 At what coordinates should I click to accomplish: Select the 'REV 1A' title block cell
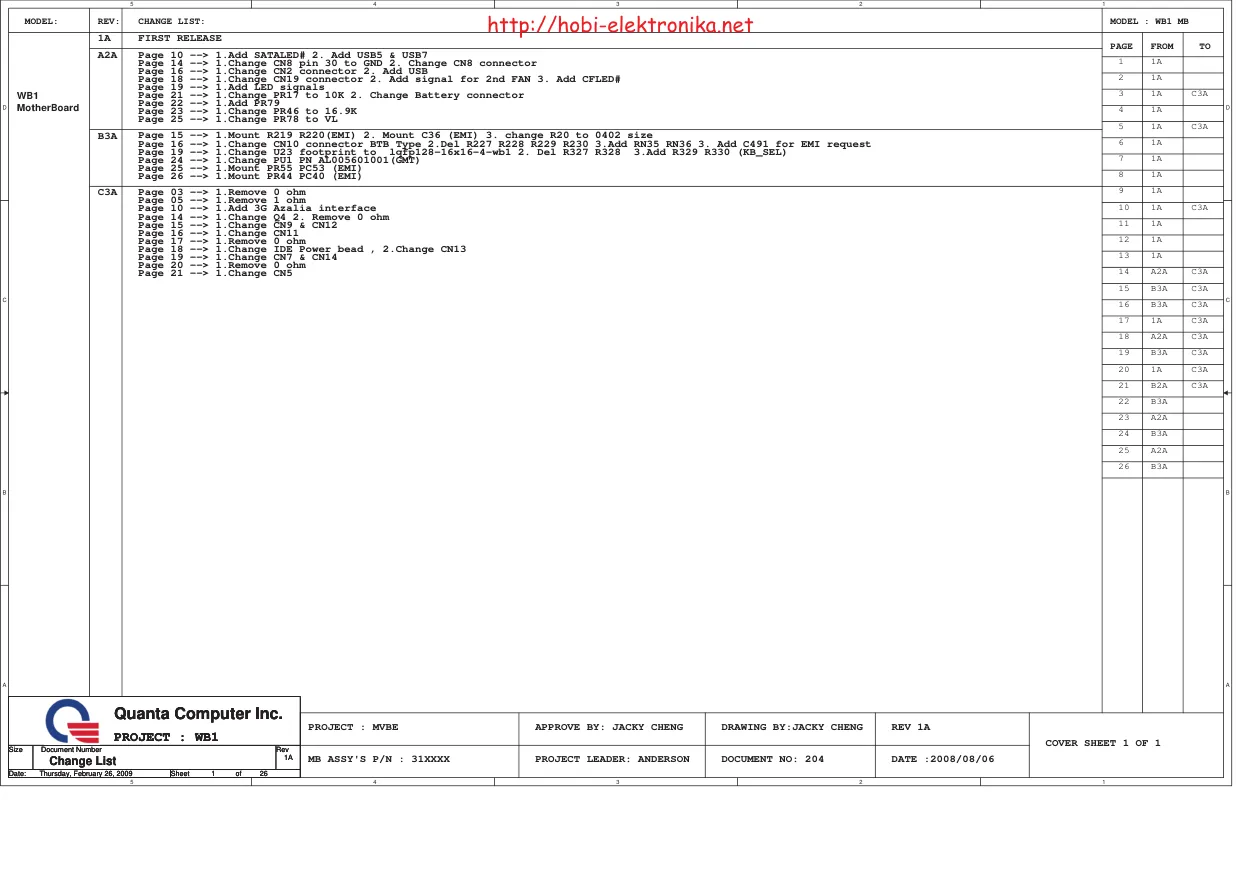tap(910, 727)
